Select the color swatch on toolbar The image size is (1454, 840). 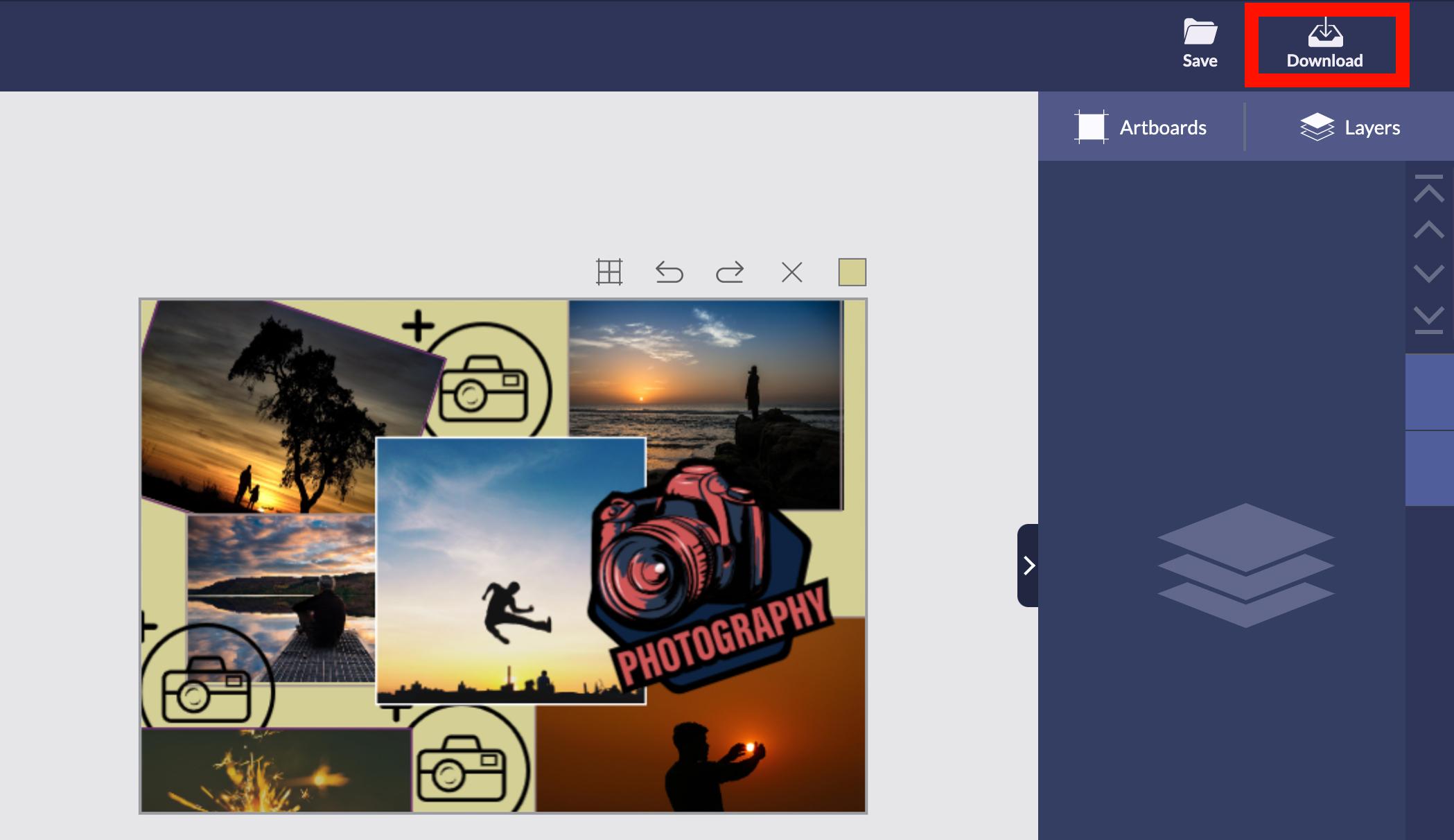tap(851, 272)
